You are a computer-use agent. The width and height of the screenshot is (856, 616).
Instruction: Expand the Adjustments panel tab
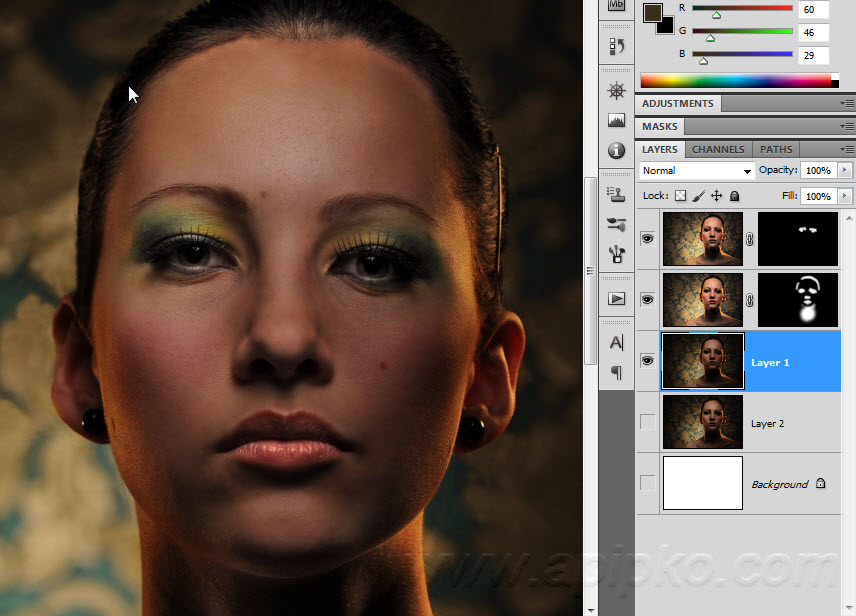[677, 103]
